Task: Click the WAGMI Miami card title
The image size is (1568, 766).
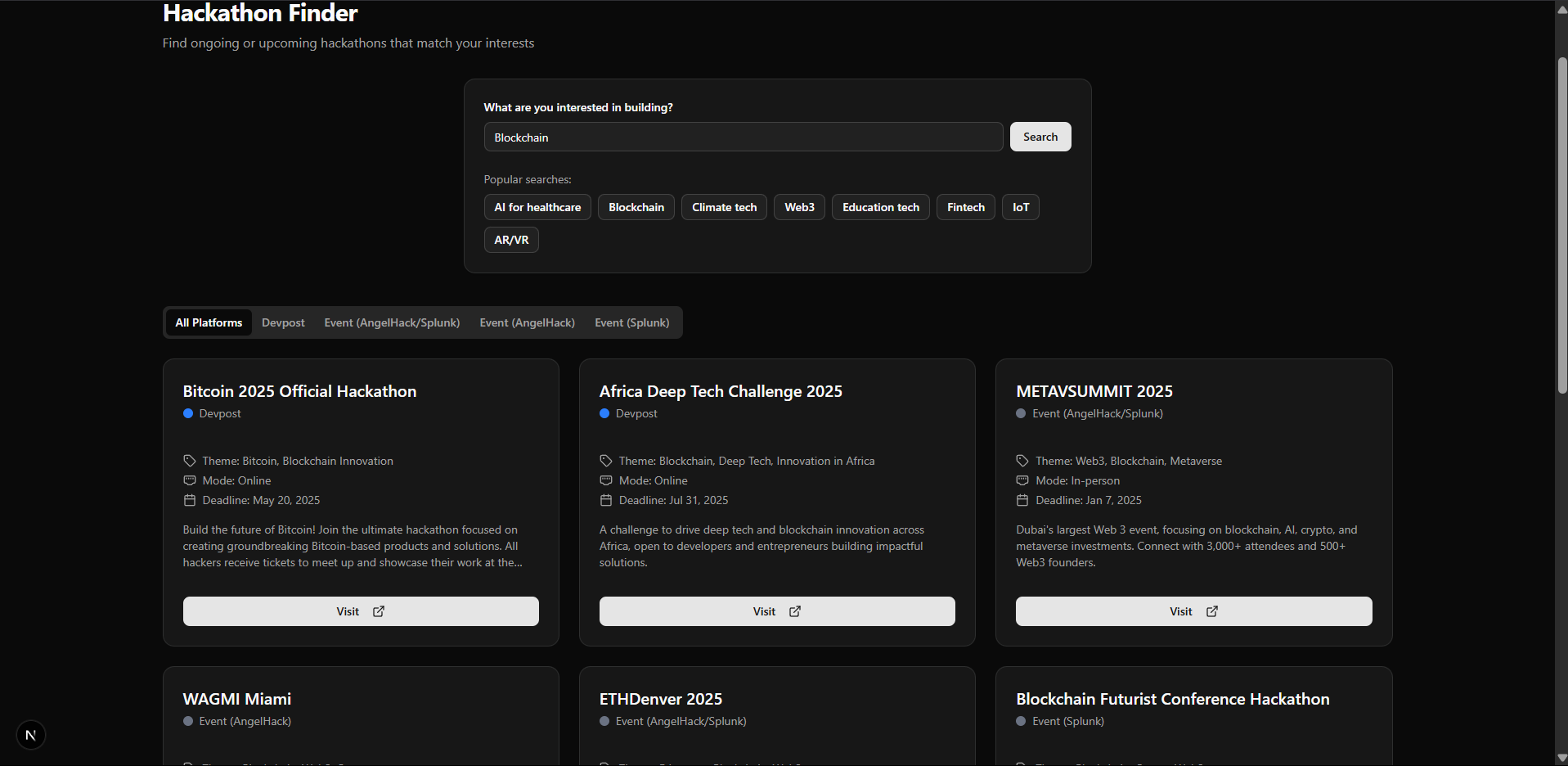Action: click(x=237, y=699)
